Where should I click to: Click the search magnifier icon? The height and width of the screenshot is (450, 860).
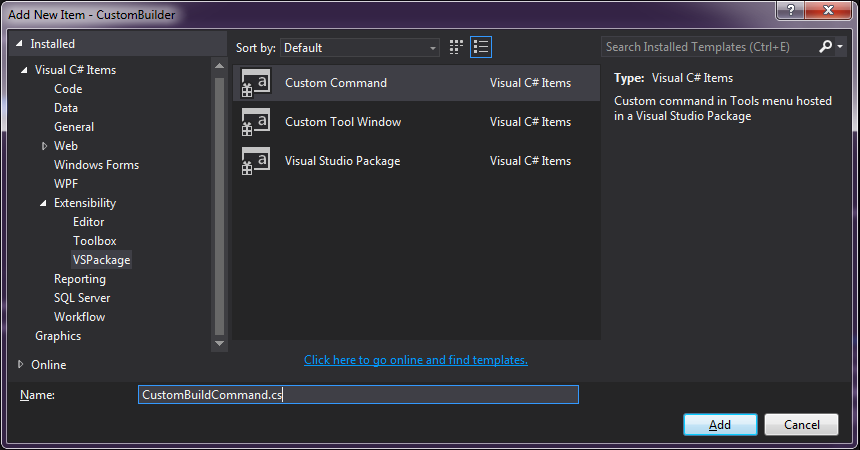pos(825,47)
